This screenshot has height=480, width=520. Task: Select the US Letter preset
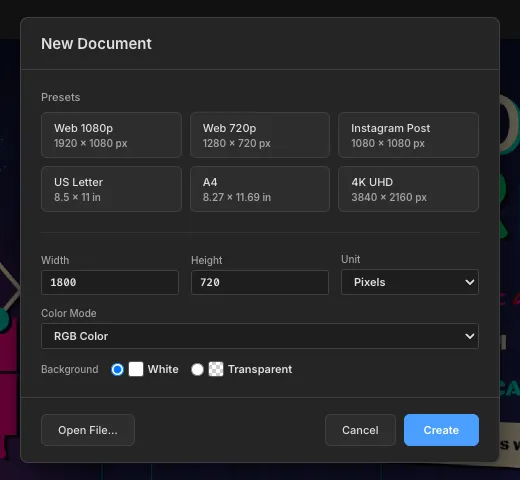point(111,189)
